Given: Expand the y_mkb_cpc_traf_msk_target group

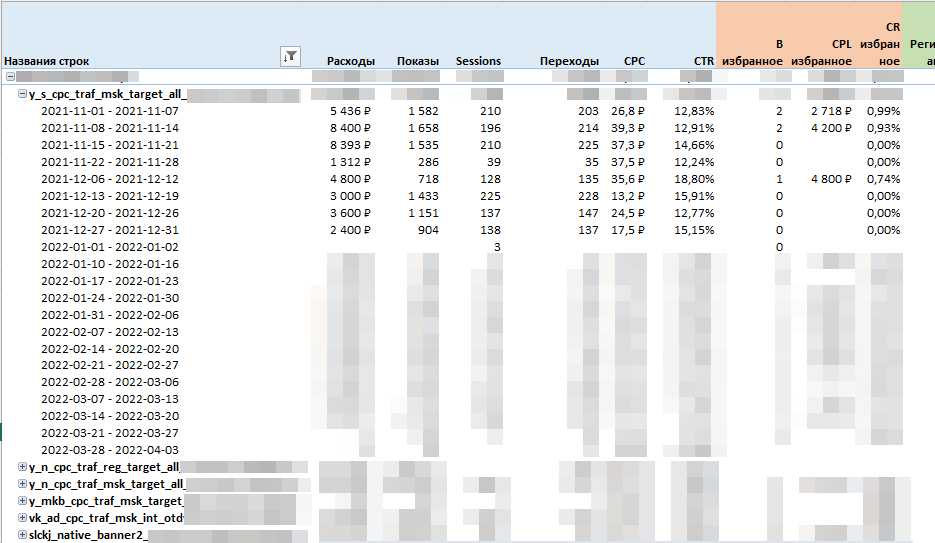Looking at the screenshot, I should point(23,501).
